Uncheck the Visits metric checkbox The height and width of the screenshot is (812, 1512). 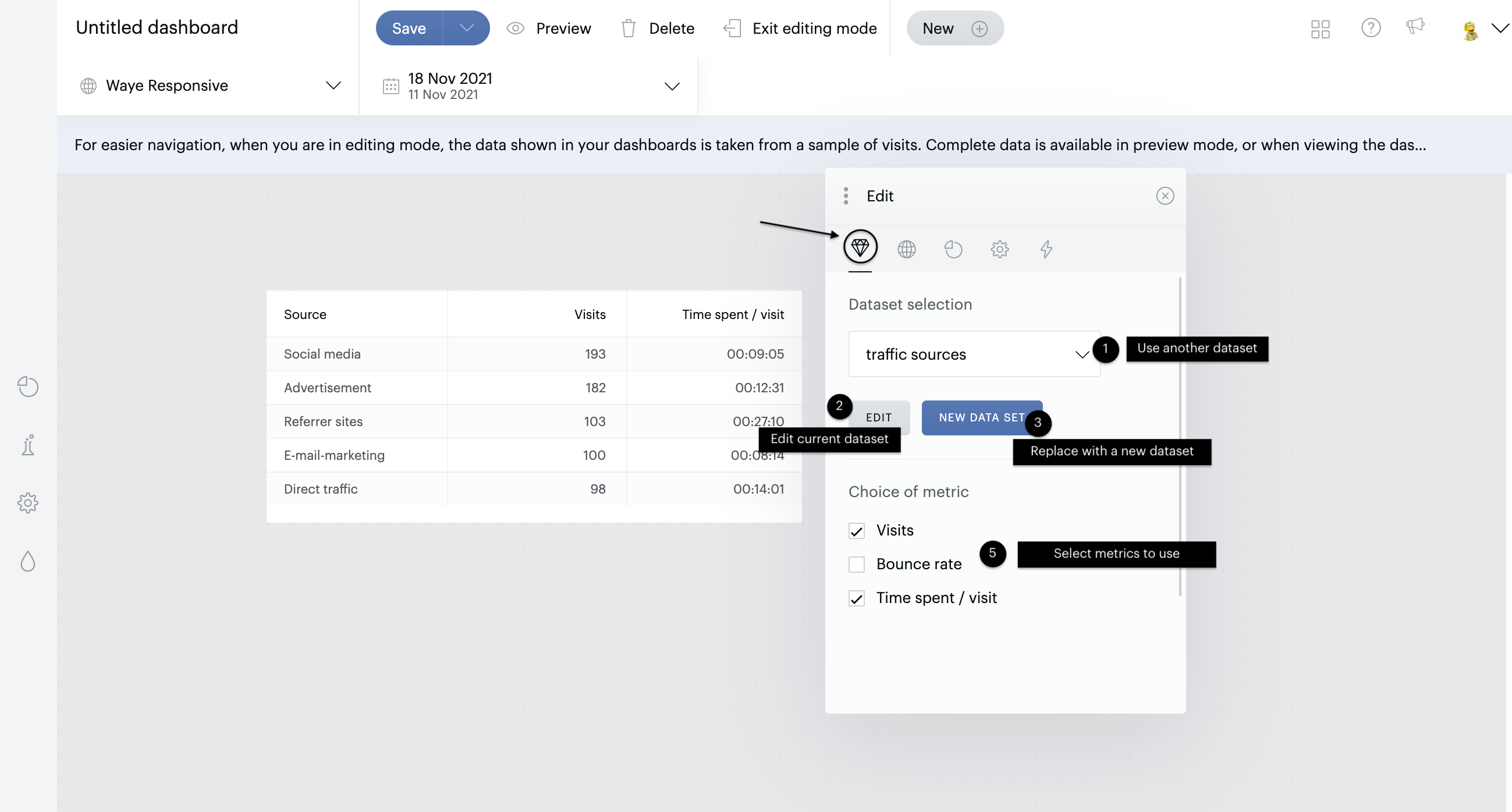coord(856,531)
